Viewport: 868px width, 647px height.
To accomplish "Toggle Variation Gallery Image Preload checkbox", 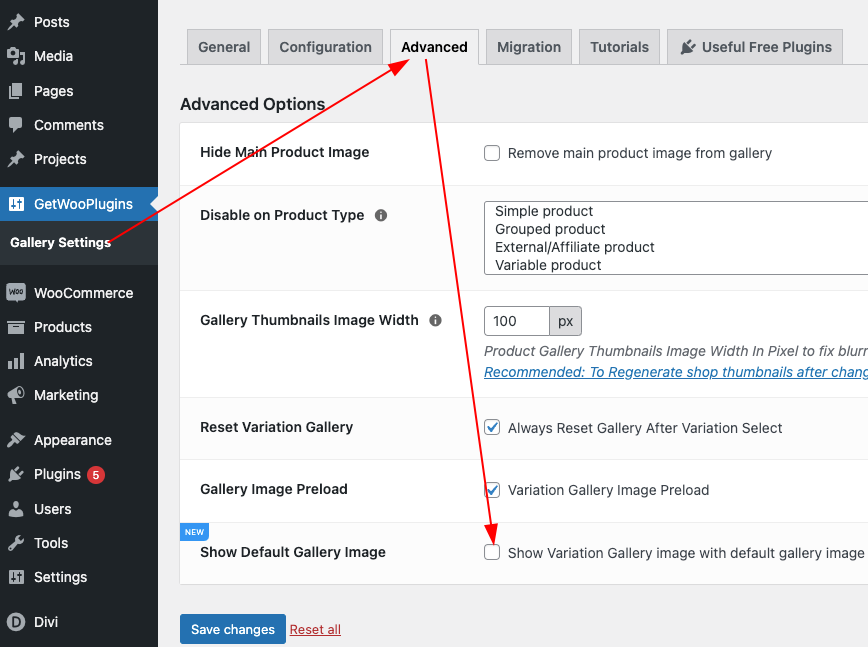I will click(x=492, y=490).
